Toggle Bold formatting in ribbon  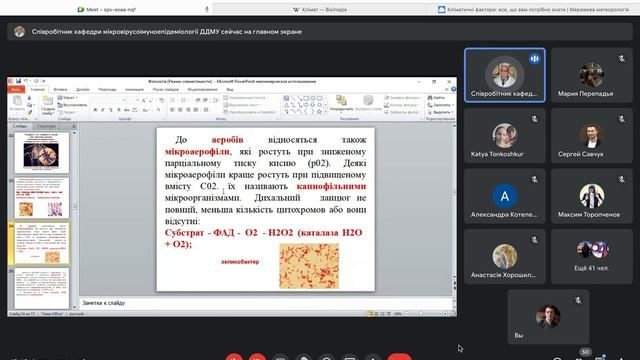[x=95, y=110]
